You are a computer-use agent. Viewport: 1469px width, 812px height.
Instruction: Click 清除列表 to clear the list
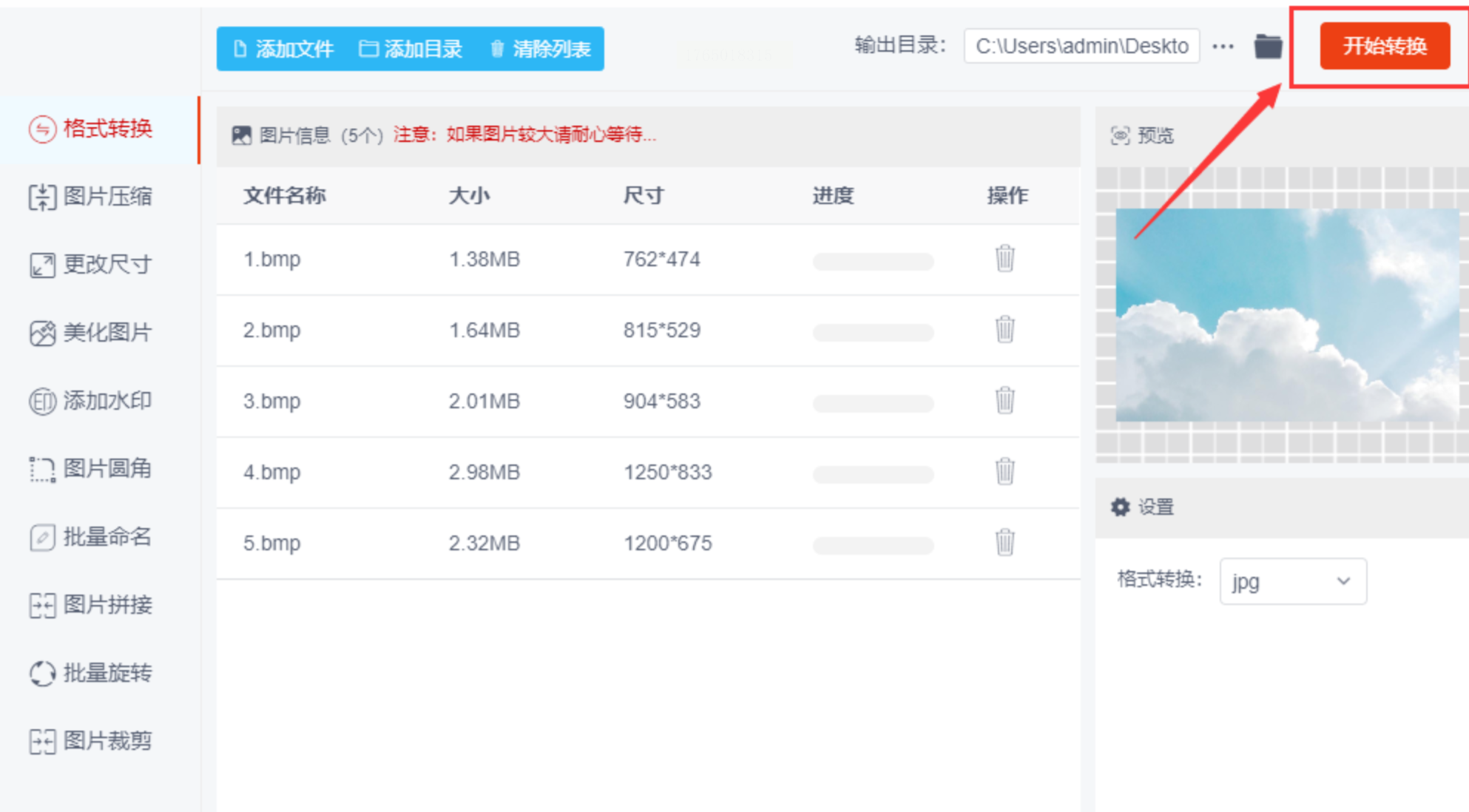[541, 49]
